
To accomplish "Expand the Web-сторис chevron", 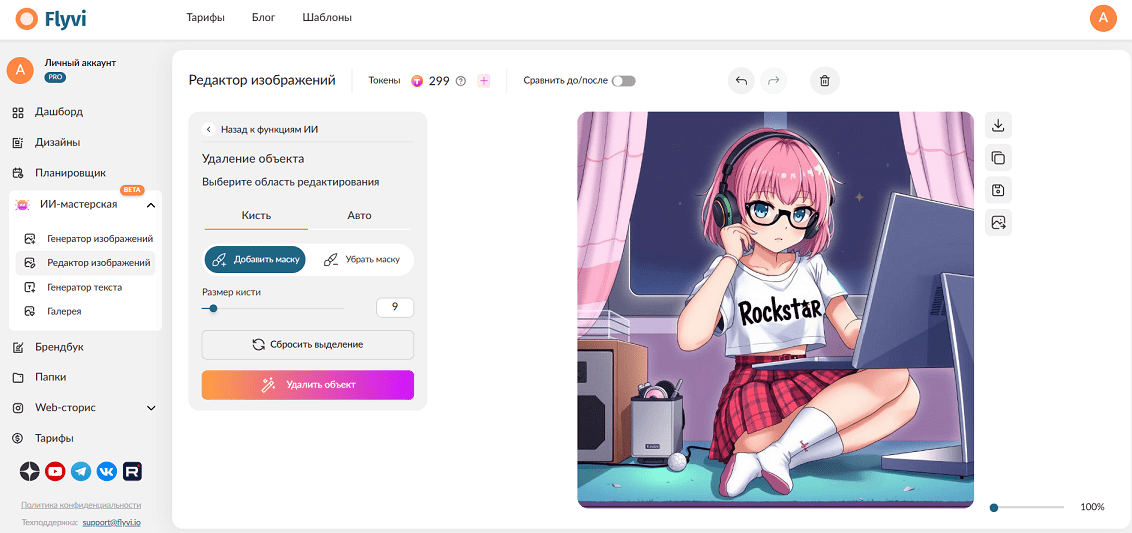I will click(x=151, y=408).
